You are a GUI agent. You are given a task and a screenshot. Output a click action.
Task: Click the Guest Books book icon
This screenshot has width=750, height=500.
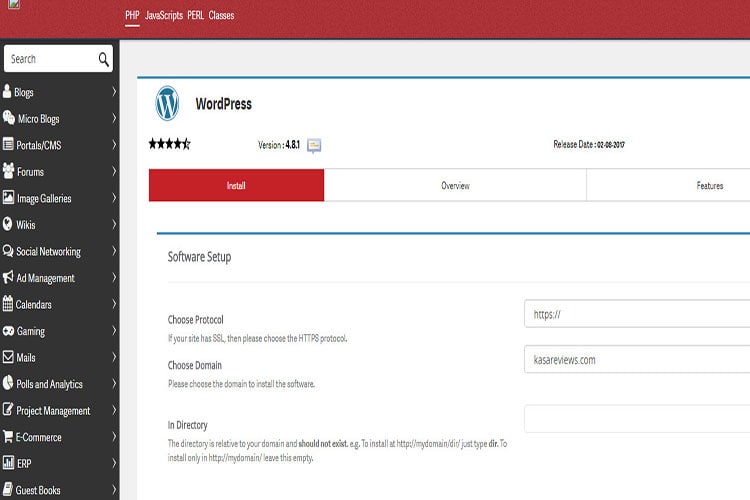[8, 489]
